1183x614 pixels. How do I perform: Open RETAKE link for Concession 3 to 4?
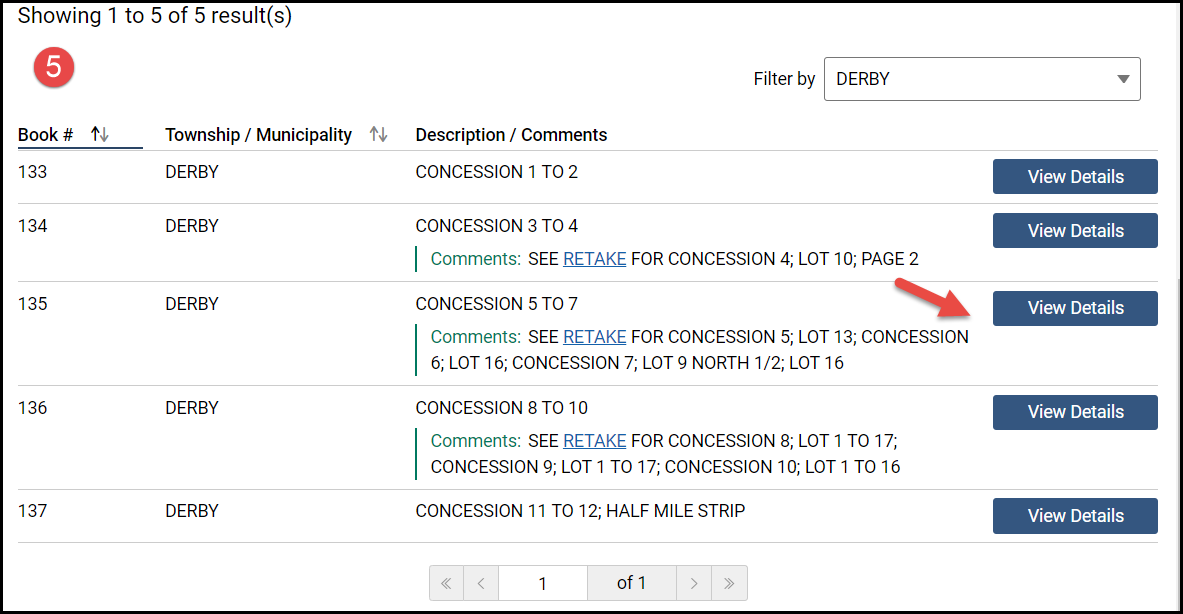594,259
